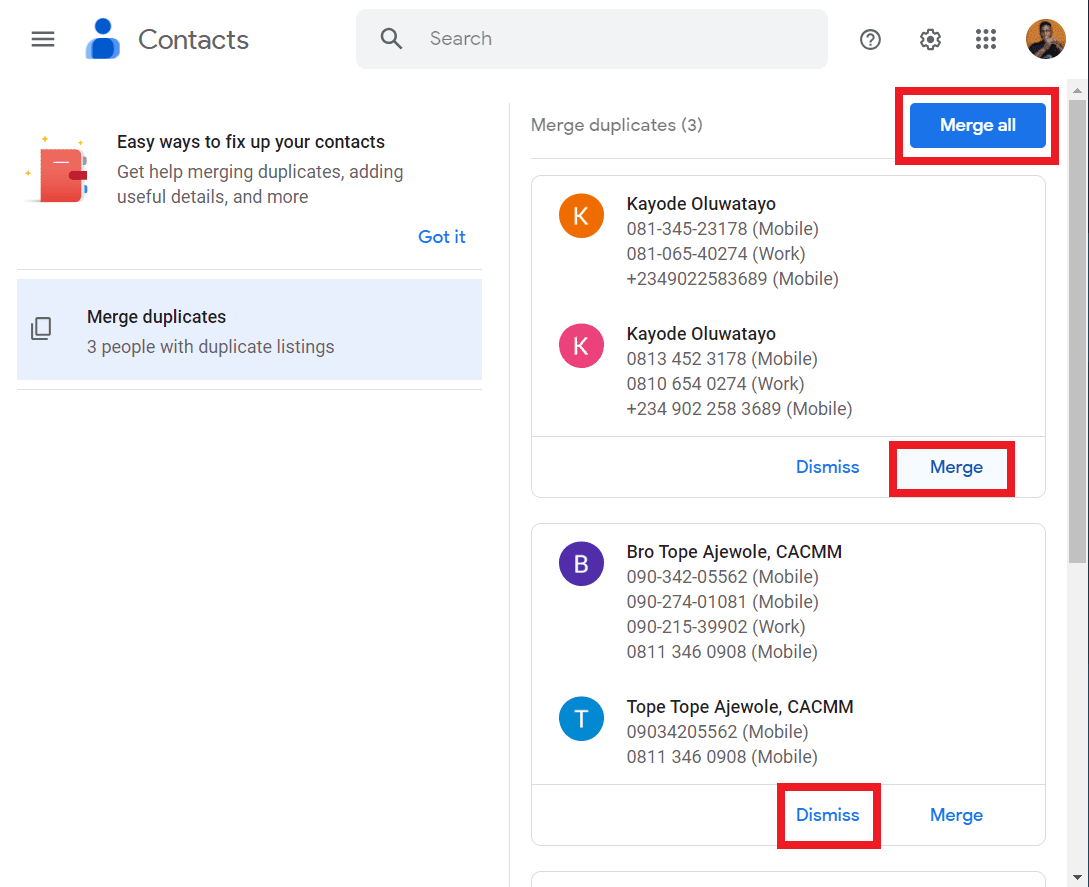Image resolution: width=1089 pixels, height=887 pixels.
Task: Open the account profile picture
Action: click(x=1045, y=39)
